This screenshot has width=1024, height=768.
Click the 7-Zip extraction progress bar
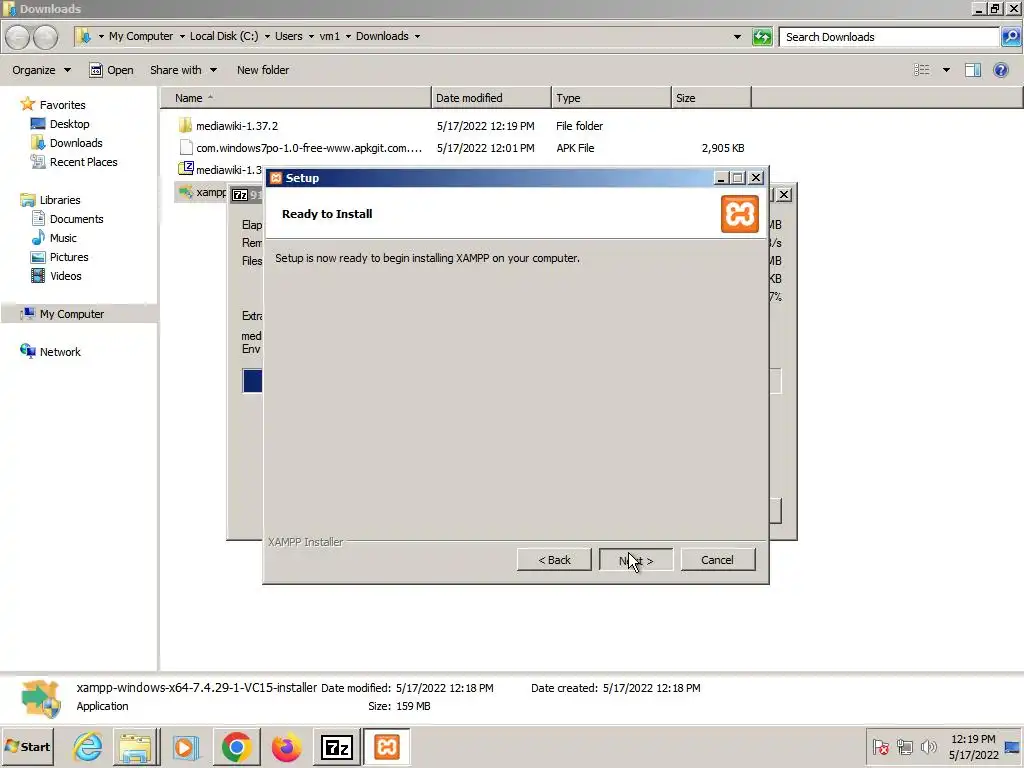[x=253, y=381]
